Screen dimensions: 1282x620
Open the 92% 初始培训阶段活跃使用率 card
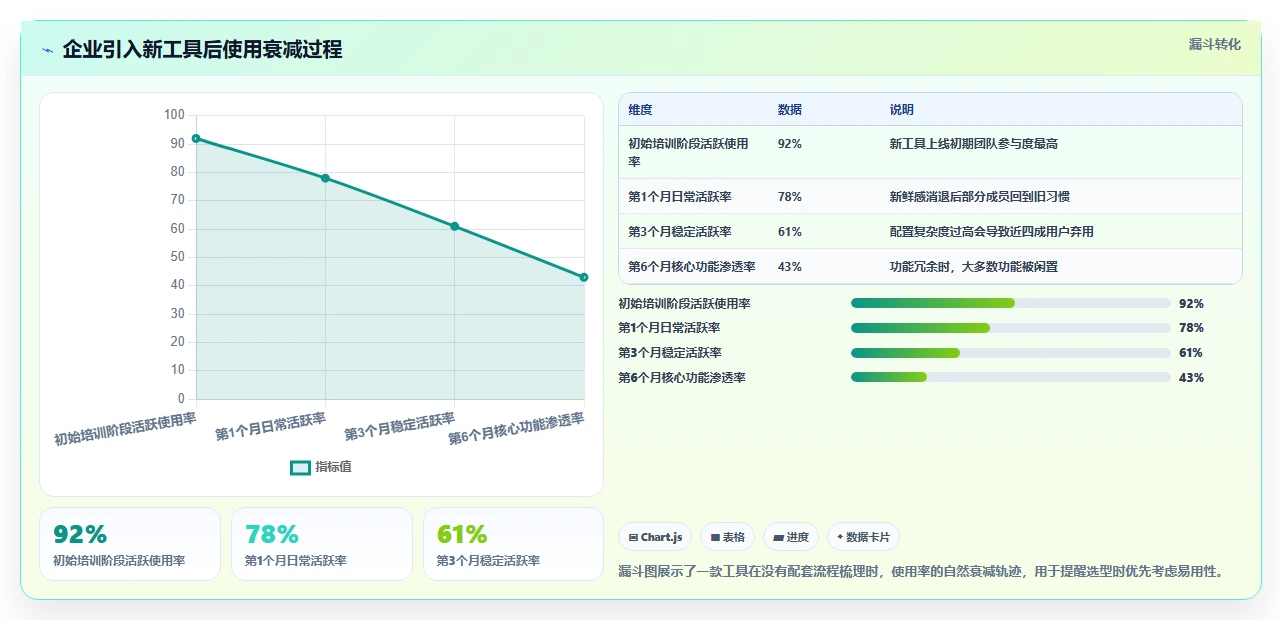click(130, 544)
